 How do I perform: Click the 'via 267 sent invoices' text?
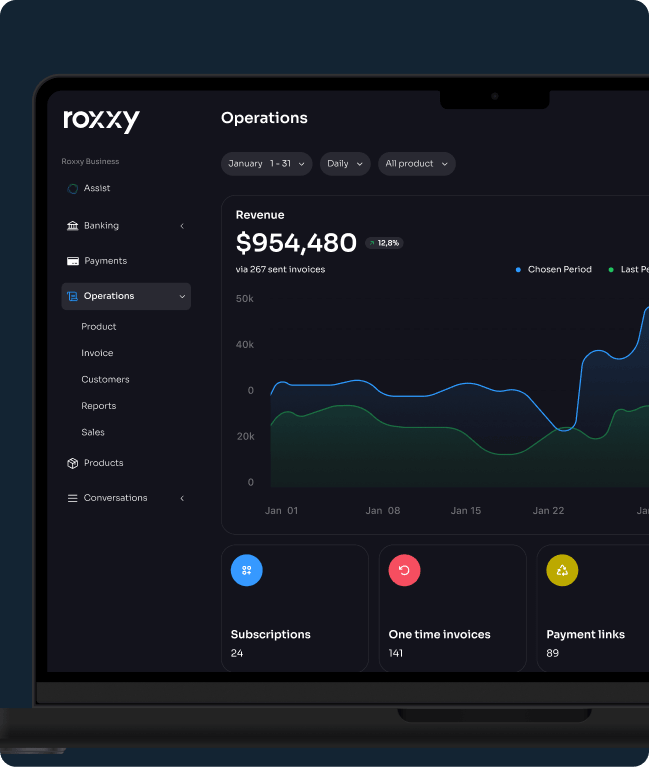(280, 270)
